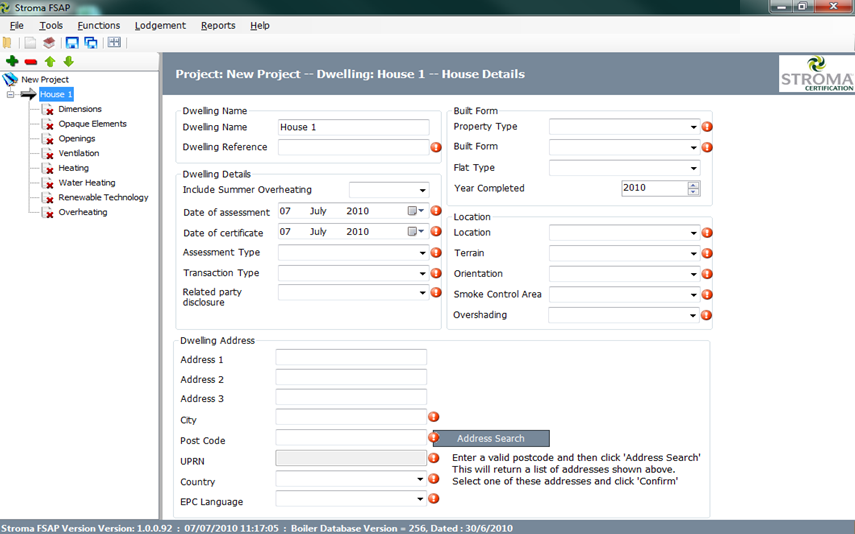The image size is (855, 534).
Task: Open Renewable Technology in the dwelling tree
Action: point(103,197)
